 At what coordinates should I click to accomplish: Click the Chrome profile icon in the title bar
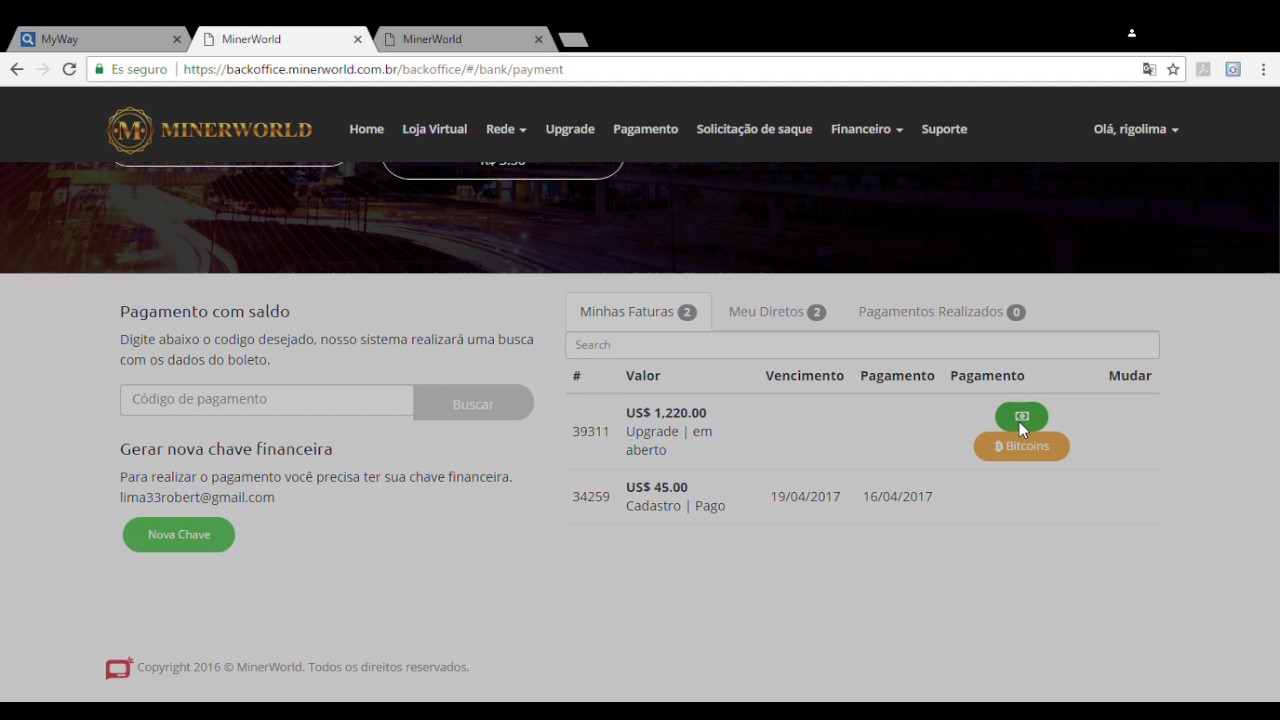(x=1132, y=33)
